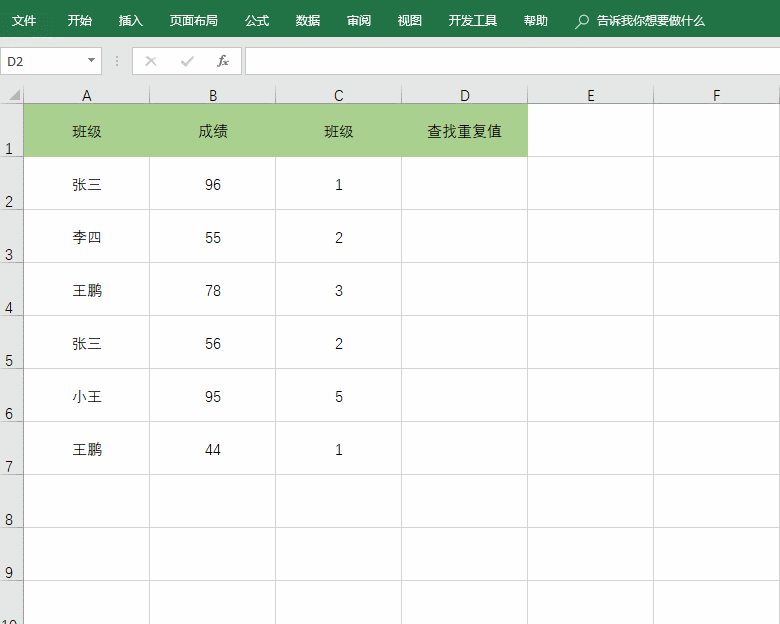Select row 3 header
Image resolution: width=780 pixels, height=624 pixels.
11,236
